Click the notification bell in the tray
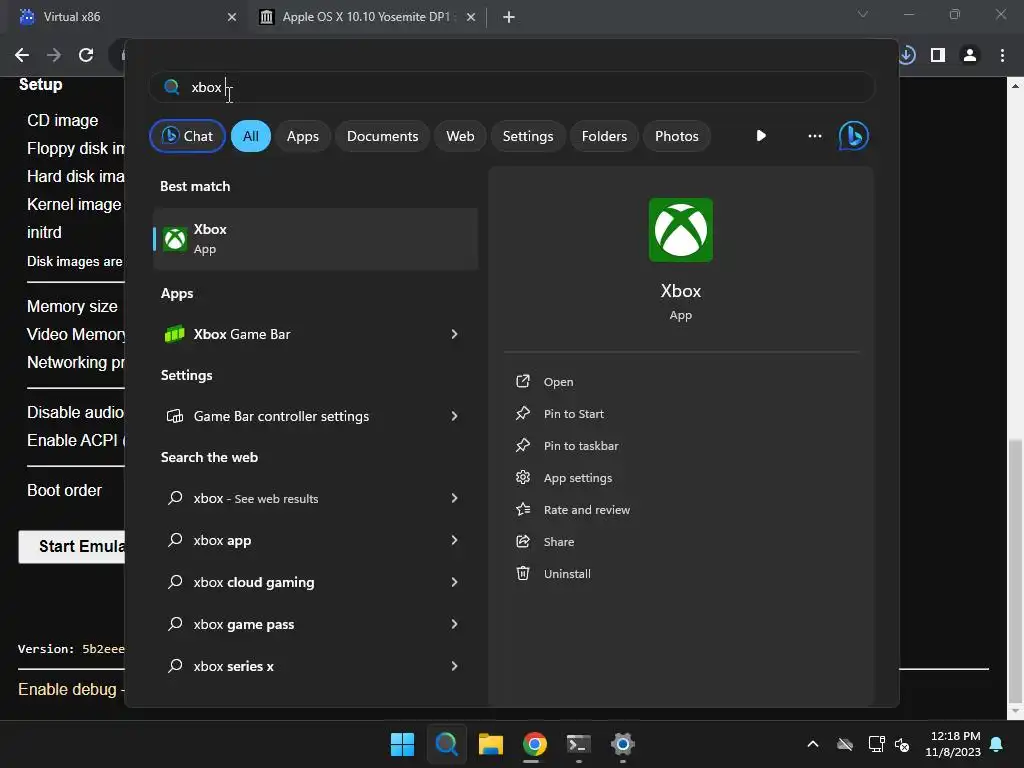1024x768 pixels. 997,744
